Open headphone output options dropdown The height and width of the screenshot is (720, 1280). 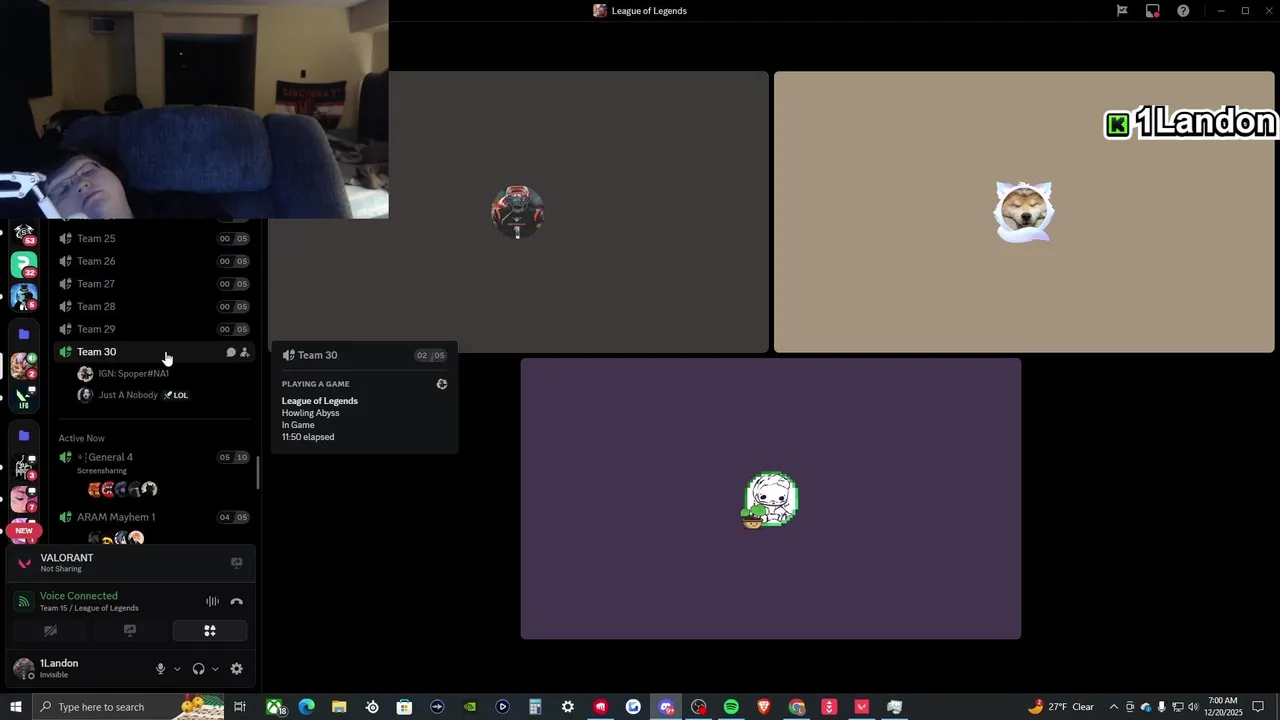click(215, 669)
